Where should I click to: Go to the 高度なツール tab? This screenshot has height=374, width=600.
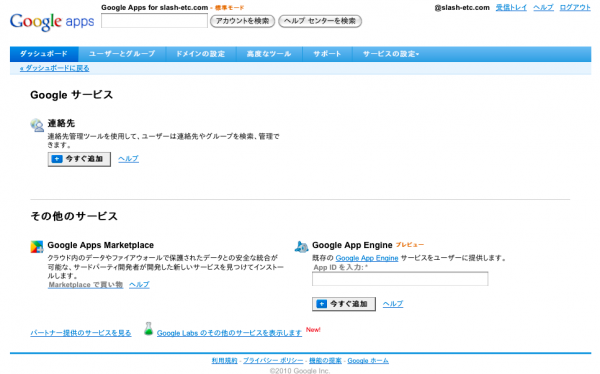(269, 54)
